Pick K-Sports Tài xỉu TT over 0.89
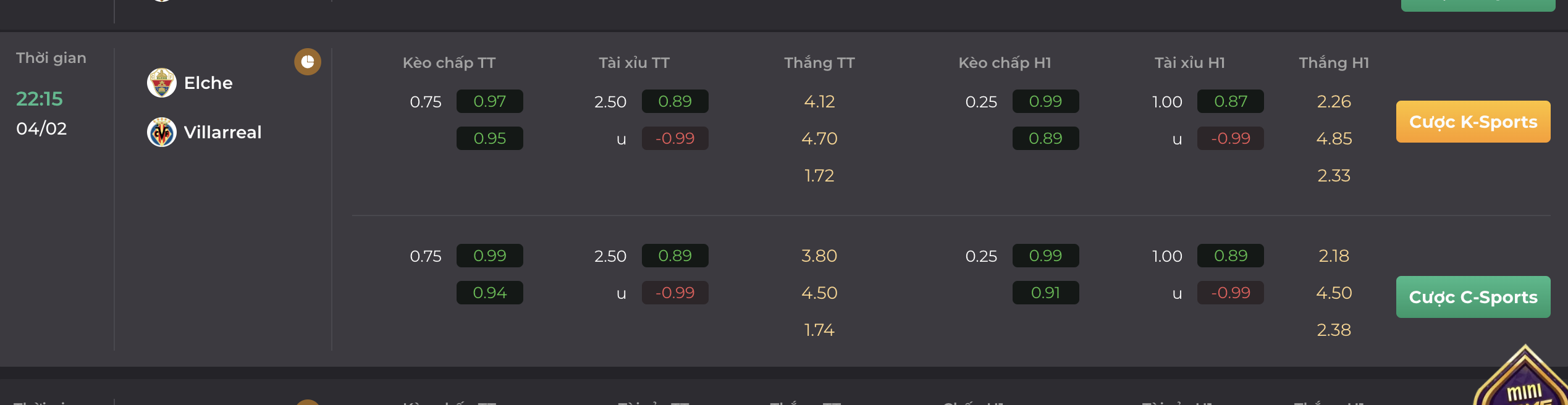1568x405 pixels. click(675, 101)
